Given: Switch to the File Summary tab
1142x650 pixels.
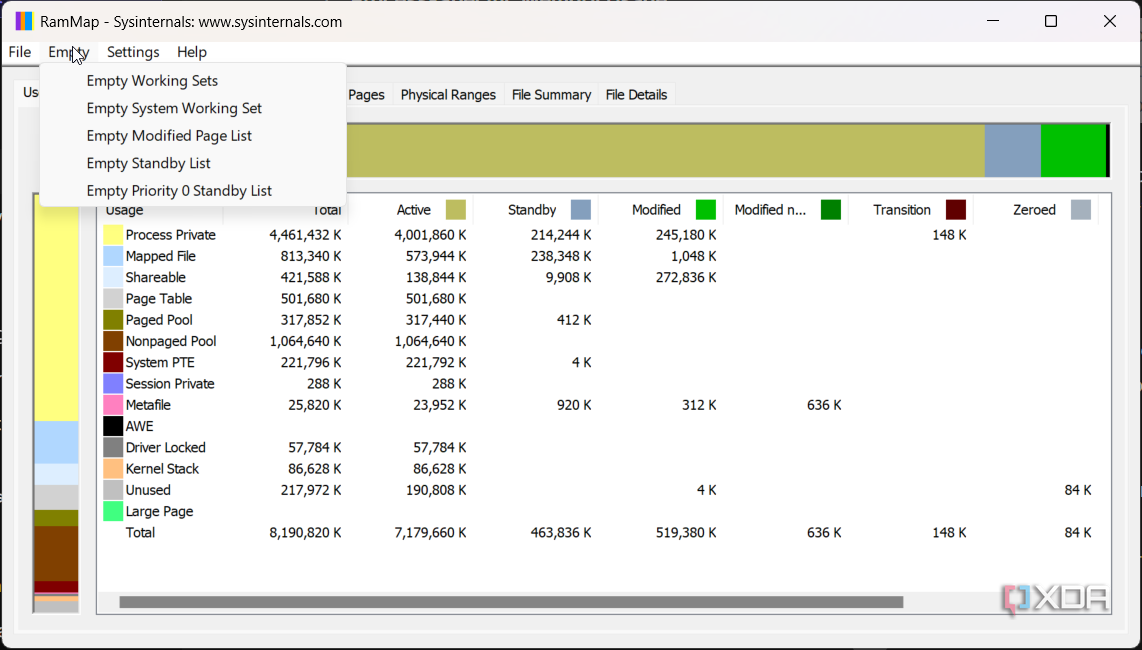Looking at the screenshot, I should [x=551, y=95].
